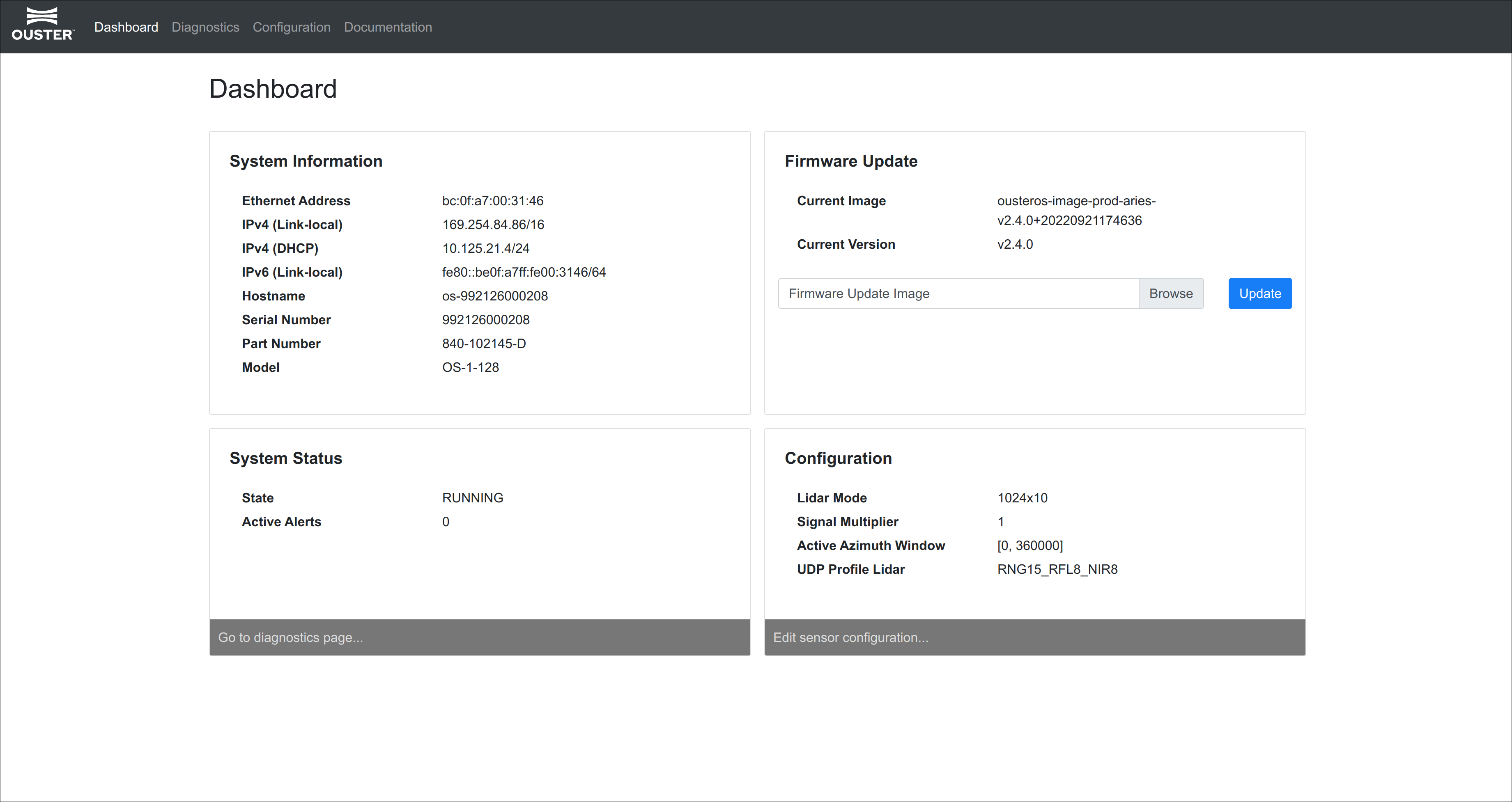Image resolution: width=1512 pixels, height=802 pixels.
Task: Follow the Go to diagnostics page link
Action: (x=291, y=637)
